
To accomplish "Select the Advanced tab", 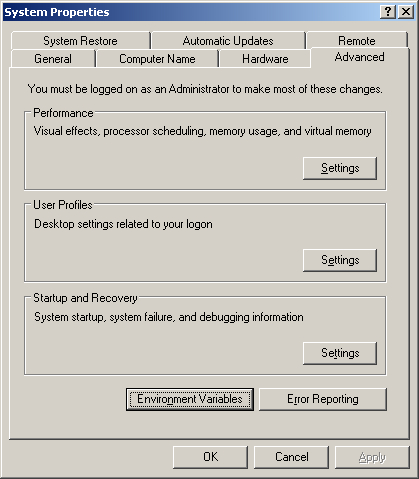I will pyautogui.click(x=360, y=57).
